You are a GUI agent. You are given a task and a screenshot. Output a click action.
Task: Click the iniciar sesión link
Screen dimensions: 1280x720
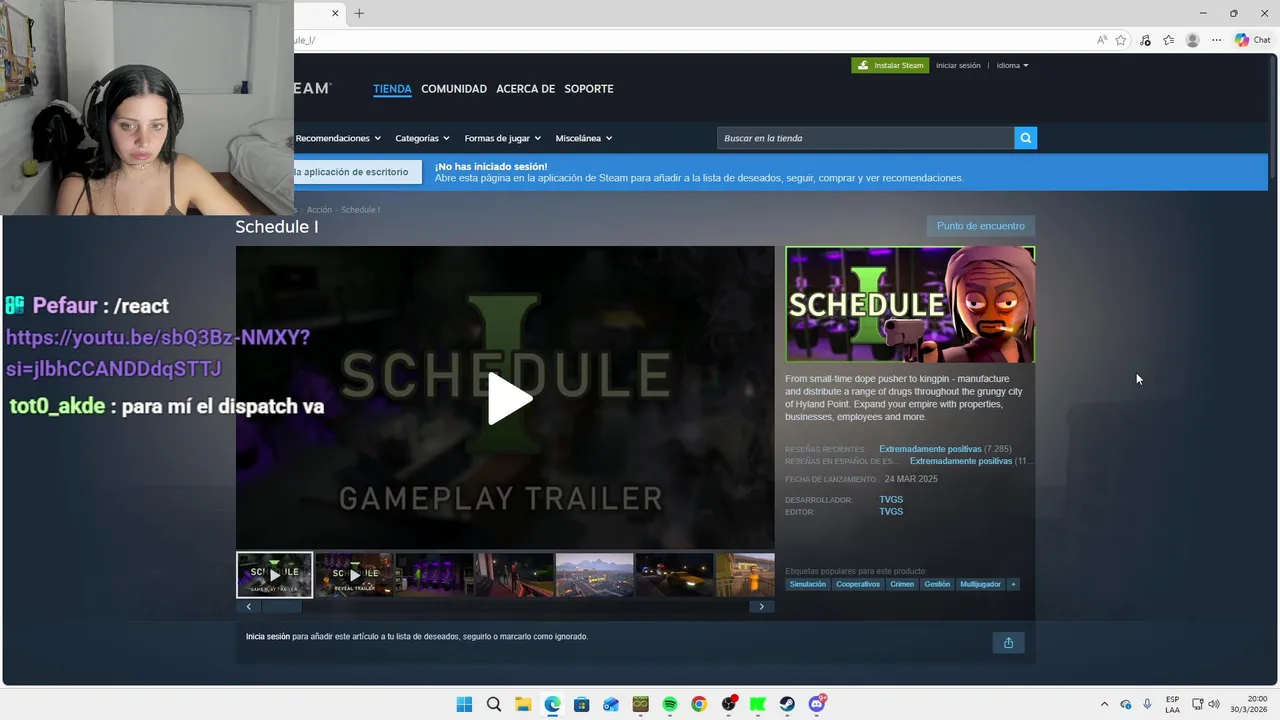(x=958, y=65)
